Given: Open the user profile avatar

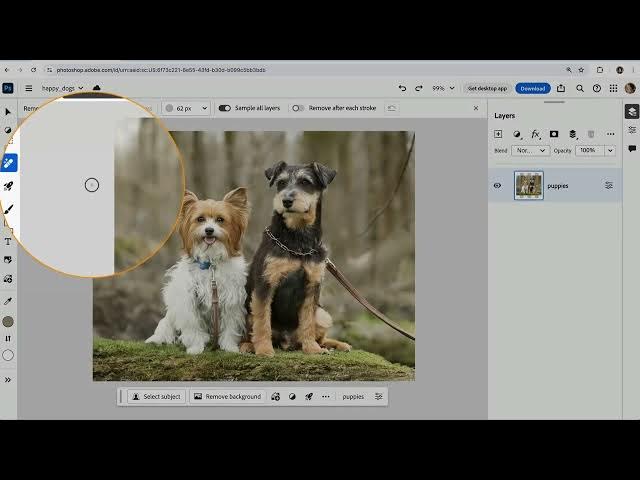Looking at the screenshot, I should (x=630, y=88).
